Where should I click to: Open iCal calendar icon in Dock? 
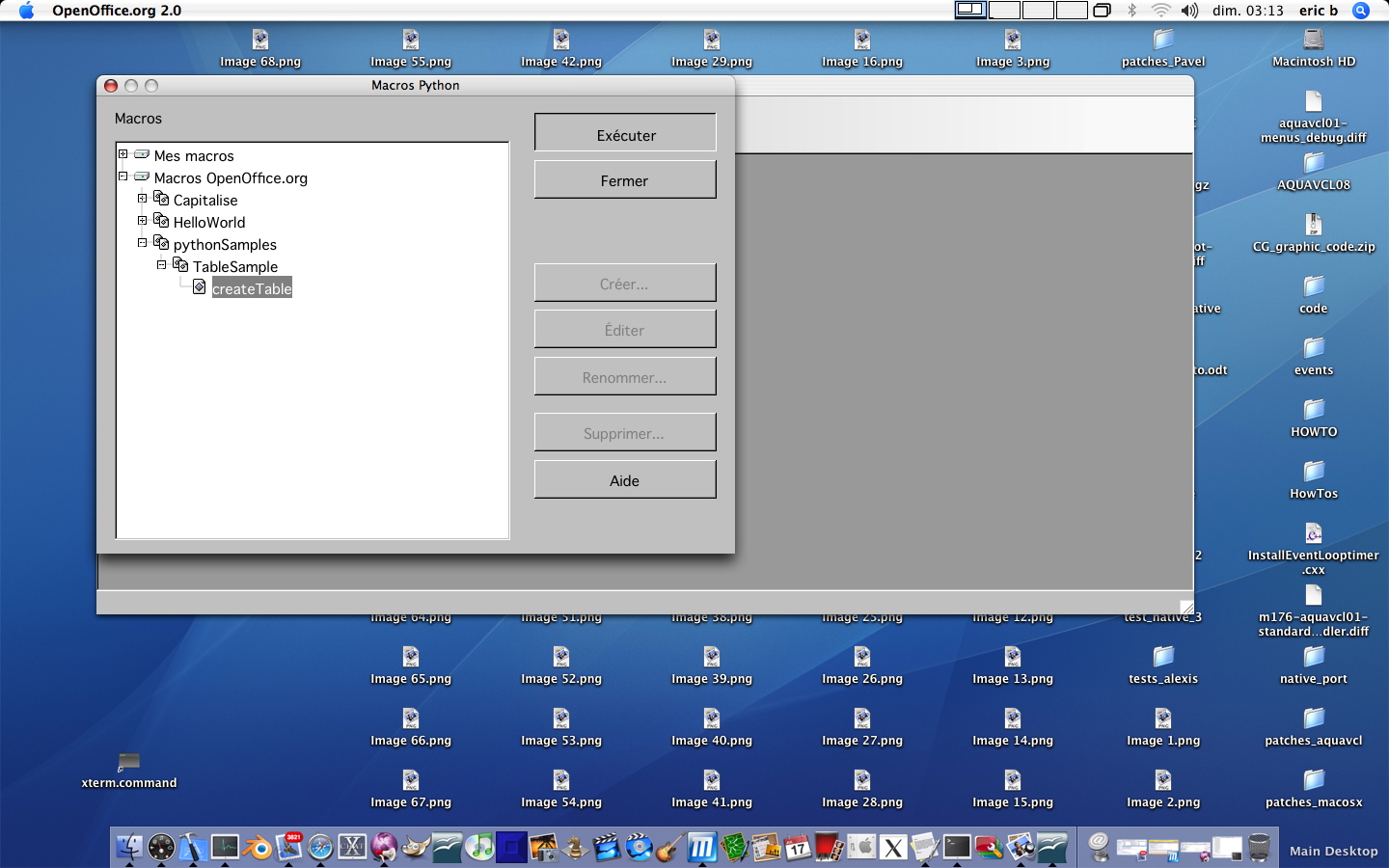tap(798, 848)
